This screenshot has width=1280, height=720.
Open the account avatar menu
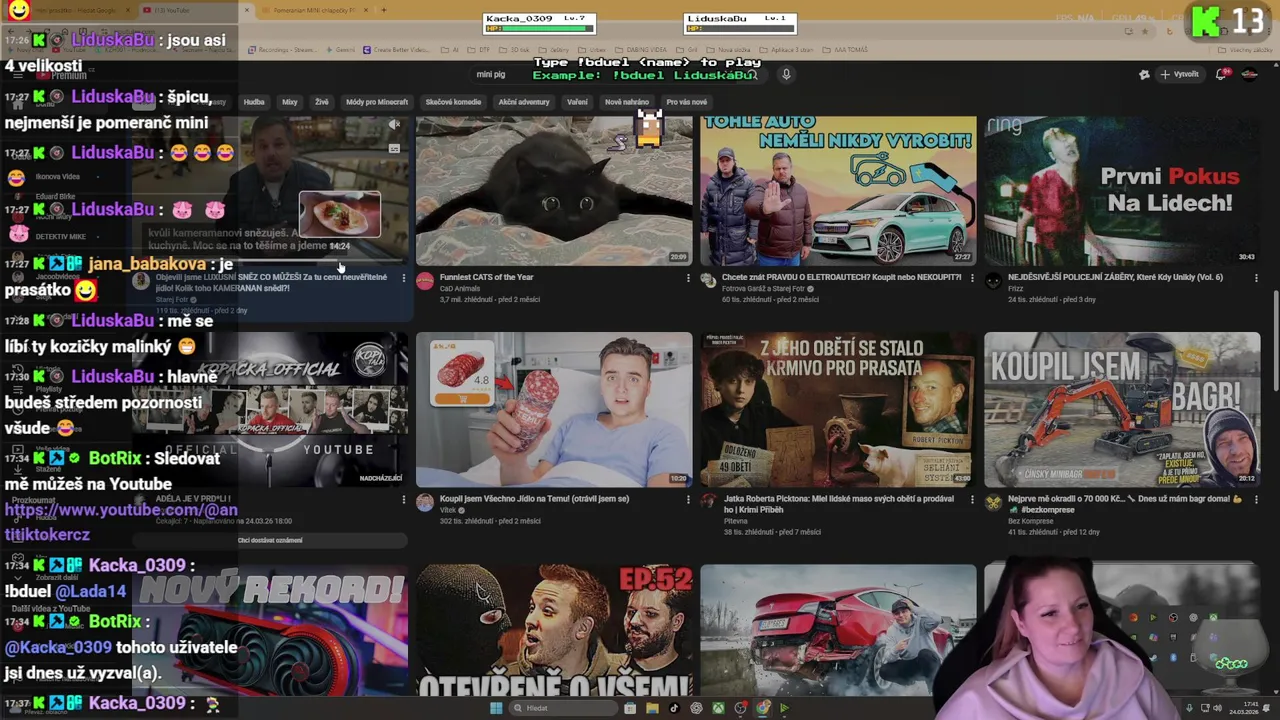click(x=1249, y=74)
